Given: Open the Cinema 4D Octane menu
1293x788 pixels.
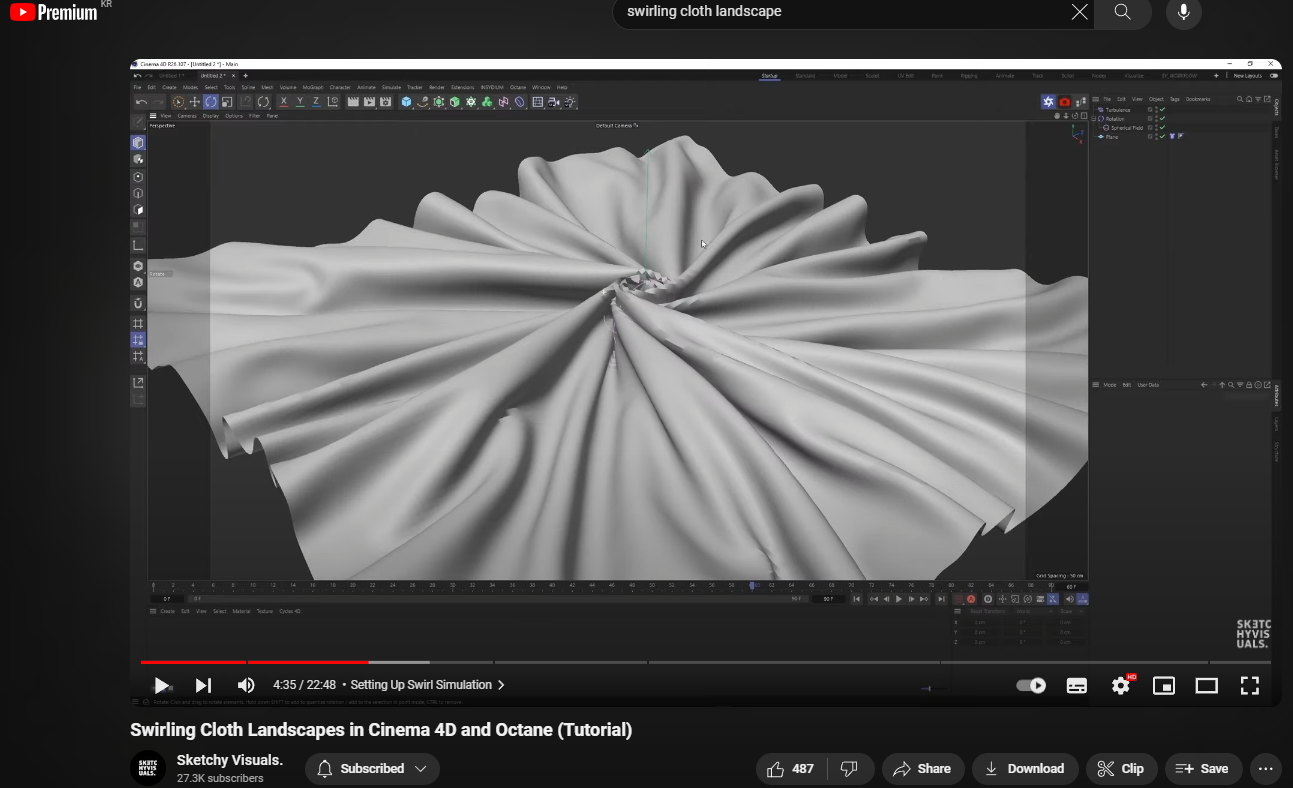Looking at the screenshot, I should (518, 87).
